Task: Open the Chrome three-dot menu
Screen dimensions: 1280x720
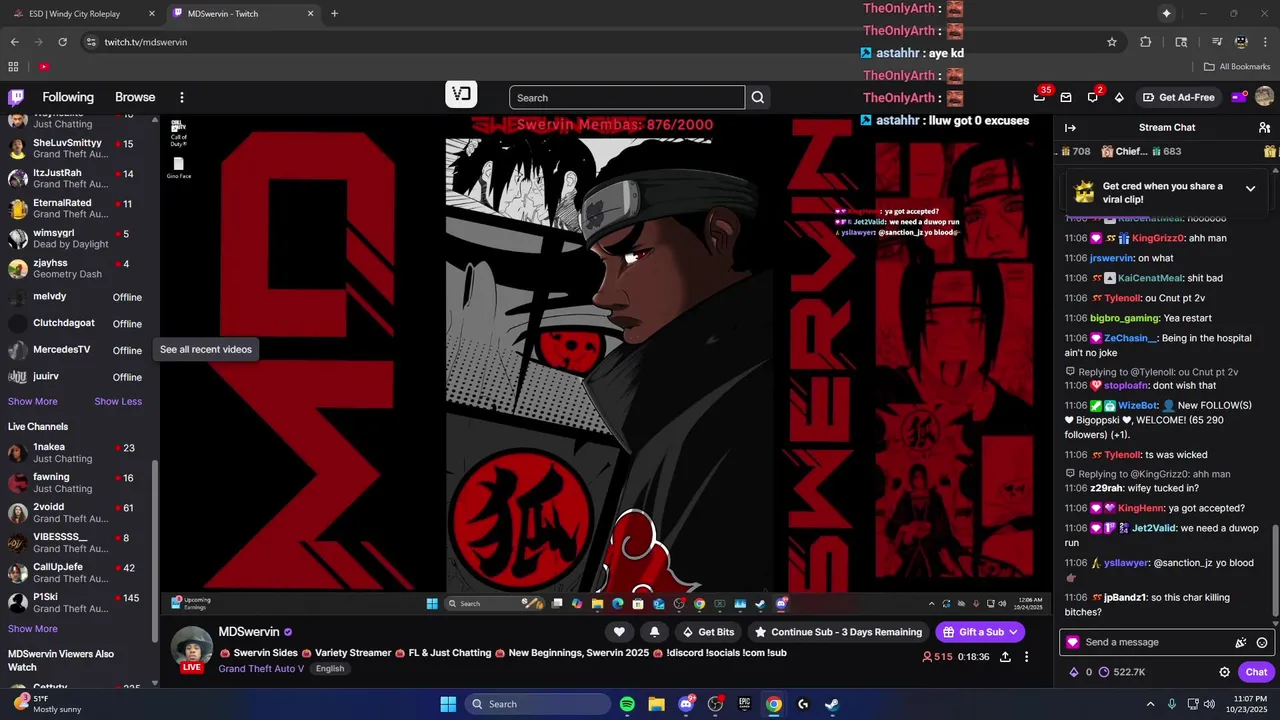Action: pyautogui.click(x=1265, y=42)
